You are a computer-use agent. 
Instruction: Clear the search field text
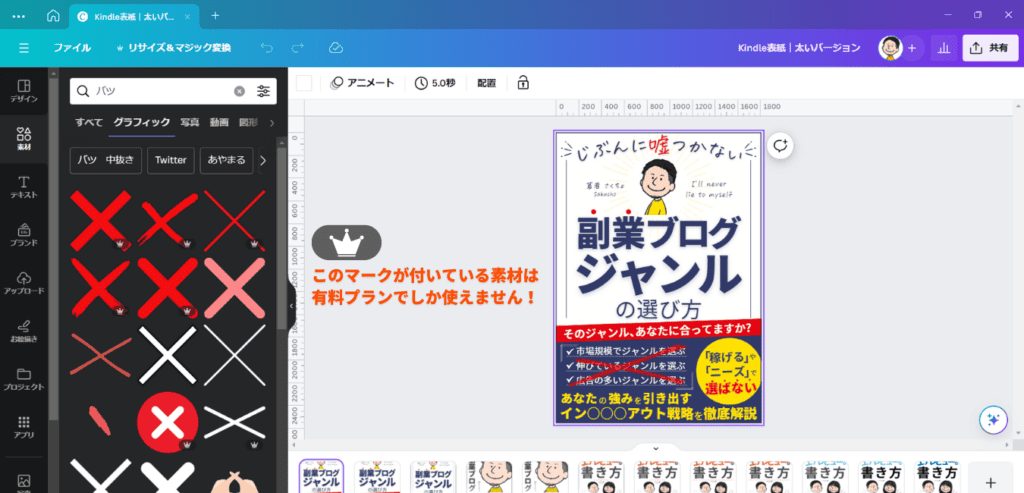(240, 91)
